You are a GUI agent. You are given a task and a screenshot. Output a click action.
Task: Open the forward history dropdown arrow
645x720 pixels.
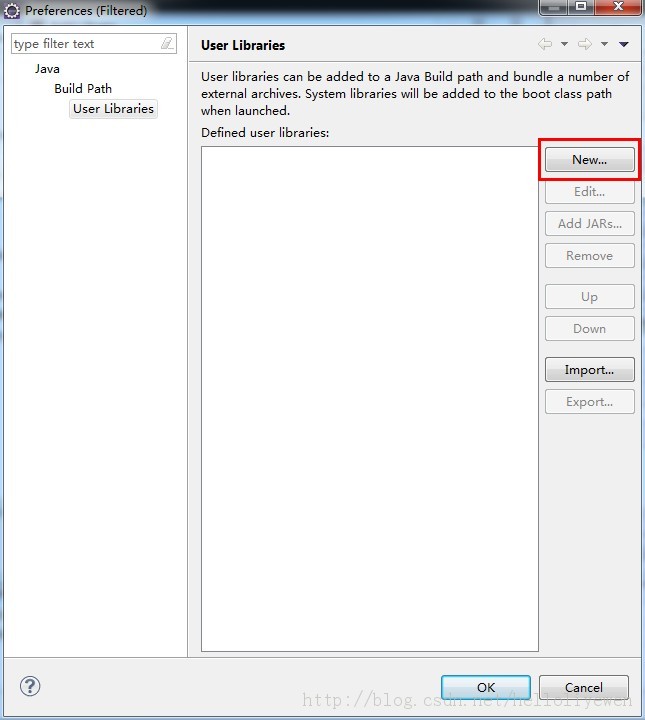pyautogui.click(x=604, y=44)
